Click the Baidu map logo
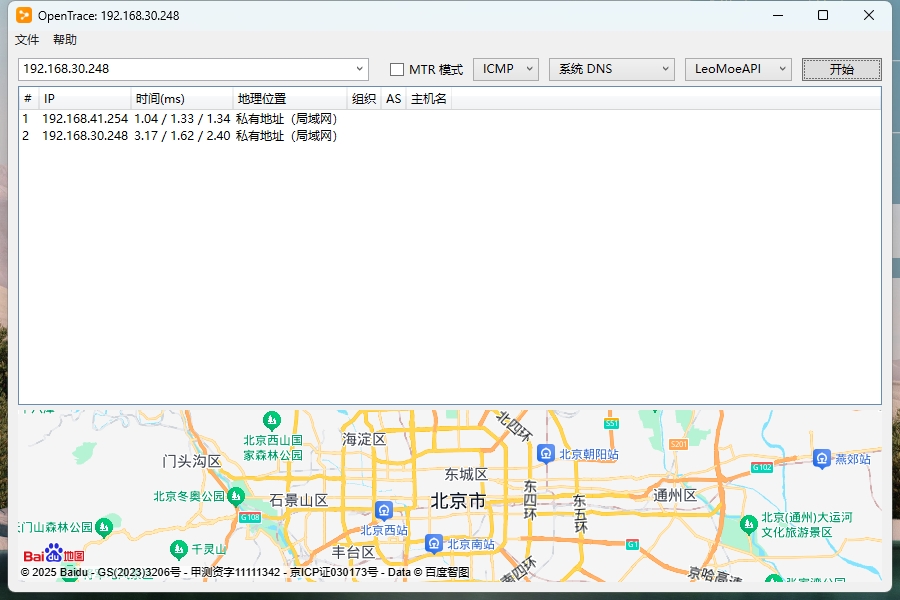The width and height of the screenshot is (900, 600). point(54,555)
